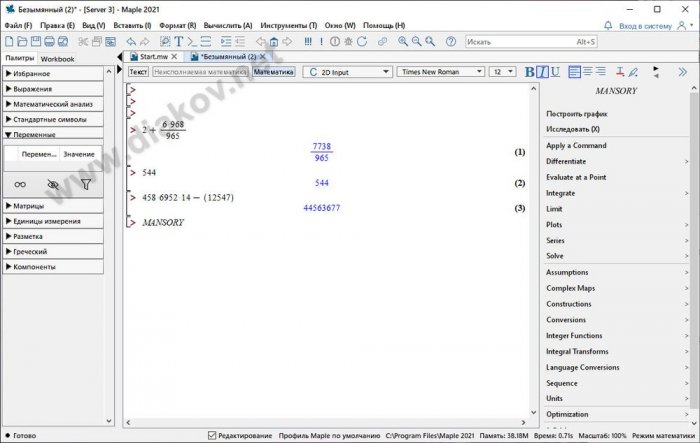Open the Вставить (I) menu
700x443 pixels.
[132, 25]
